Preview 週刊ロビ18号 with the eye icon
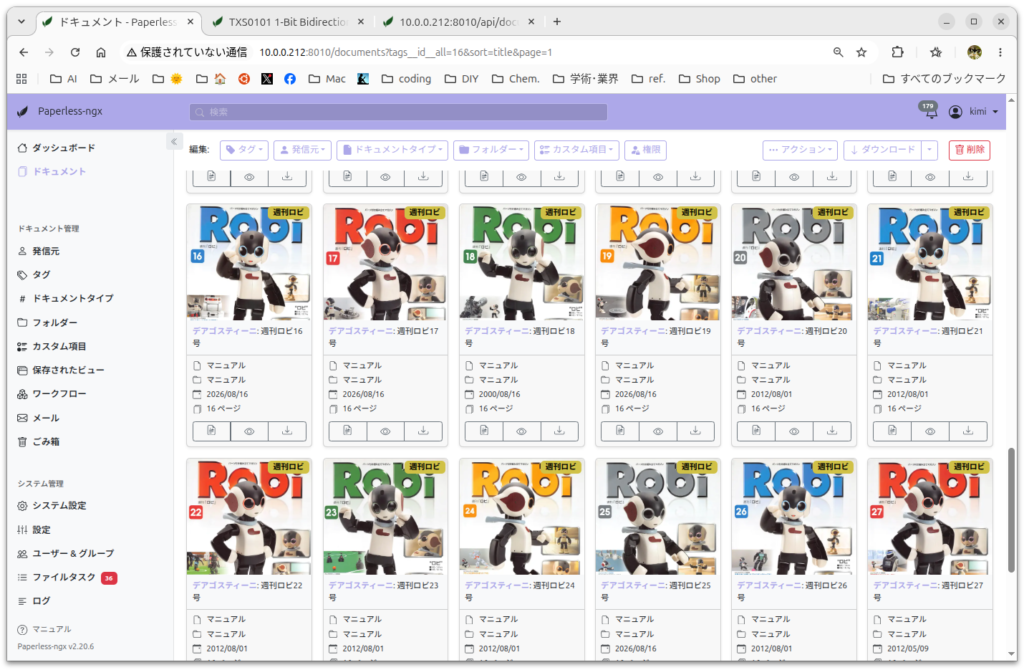Viewport: 1024px width, 670px height. point(521,431)
